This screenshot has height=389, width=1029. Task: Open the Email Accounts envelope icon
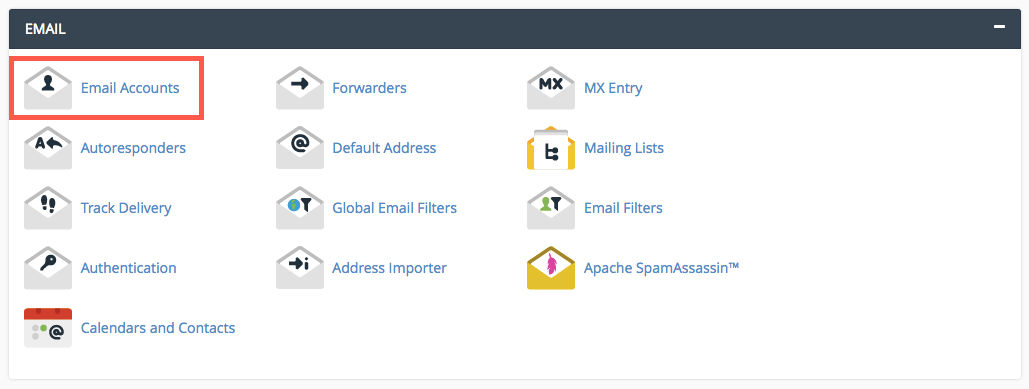(x=48, y=87)
